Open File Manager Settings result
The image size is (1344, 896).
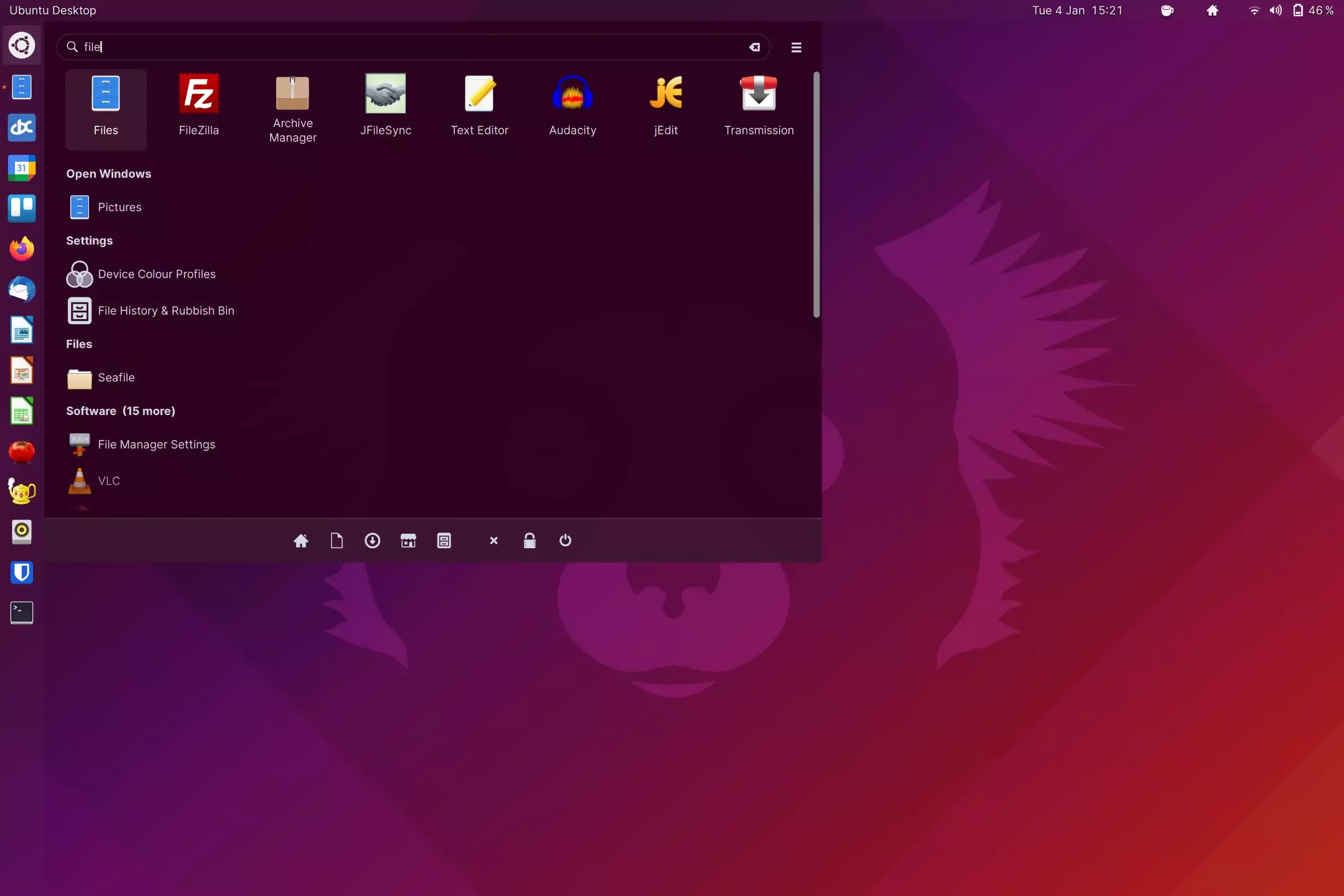tap(141, 444)
